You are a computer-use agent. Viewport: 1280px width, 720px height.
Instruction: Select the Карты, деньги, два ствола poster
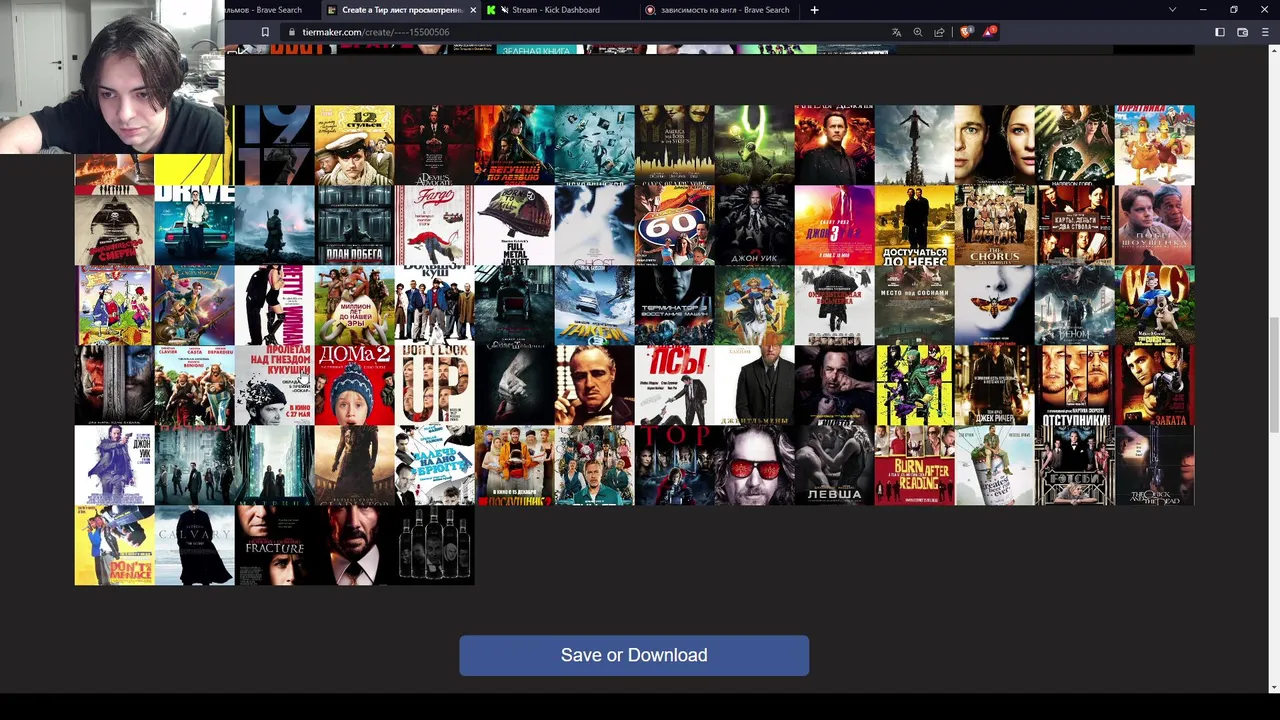click(1074, 225)
